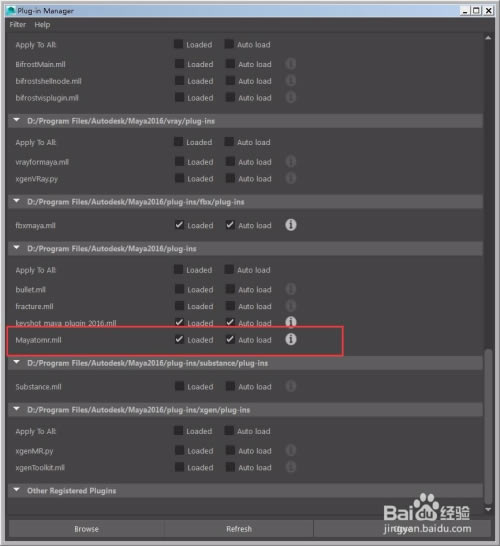Click the Browse button
This screenshot has height=546, width=500.
point(86,529)
